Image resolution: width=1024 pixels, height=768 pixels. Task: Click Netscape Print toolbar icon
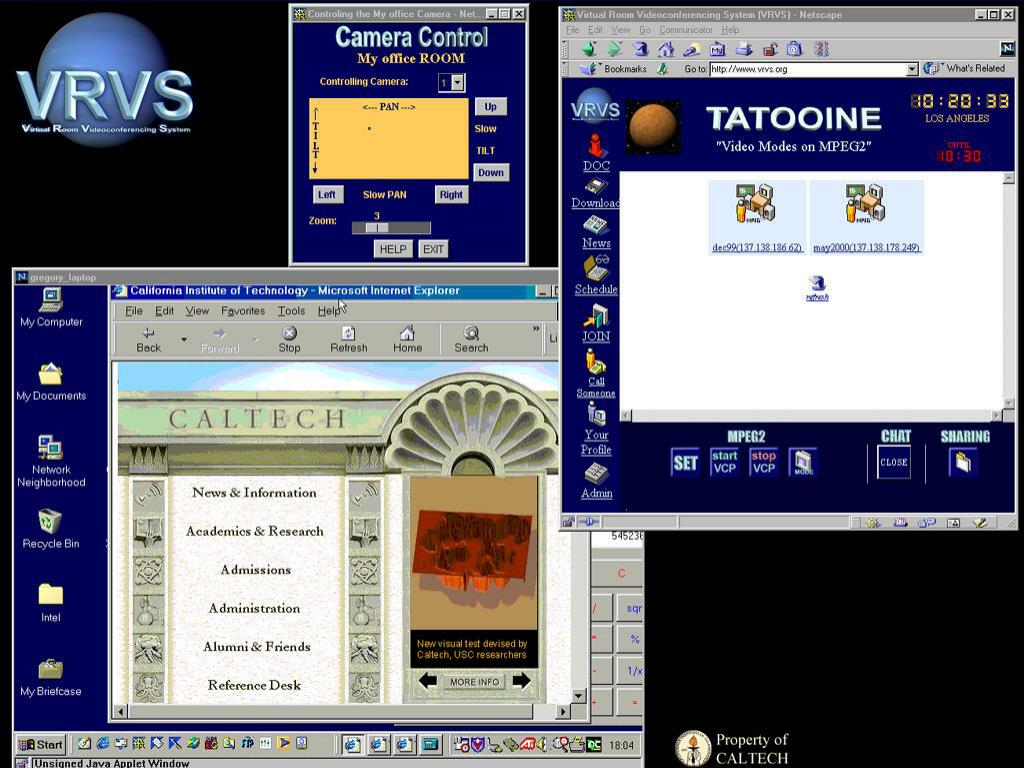[x=743, y=49]
